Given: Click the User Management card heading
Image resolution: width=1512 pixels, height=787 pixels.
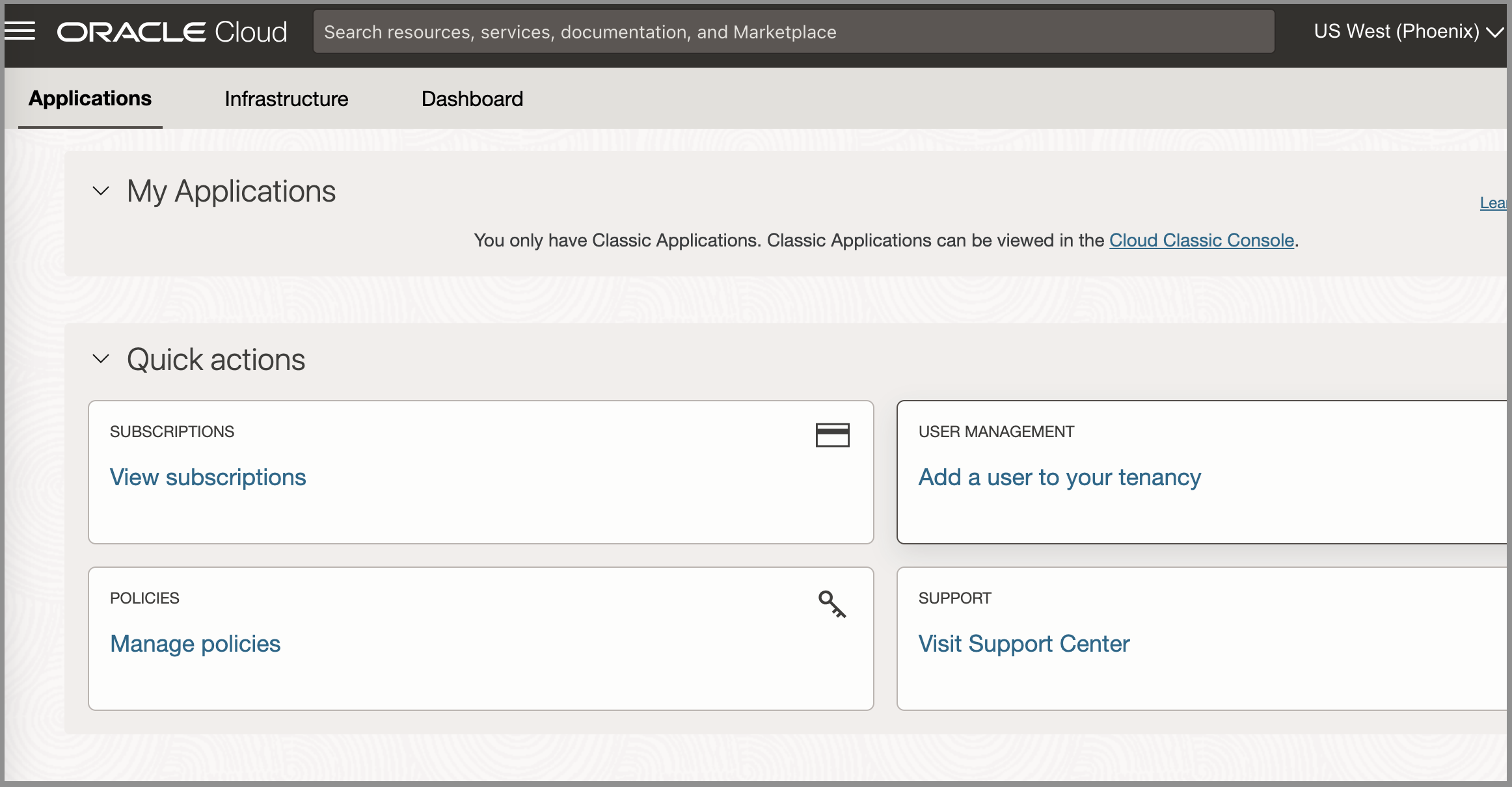Looking at the screenshot, I should pyautogui.click(x=995, y=432).
